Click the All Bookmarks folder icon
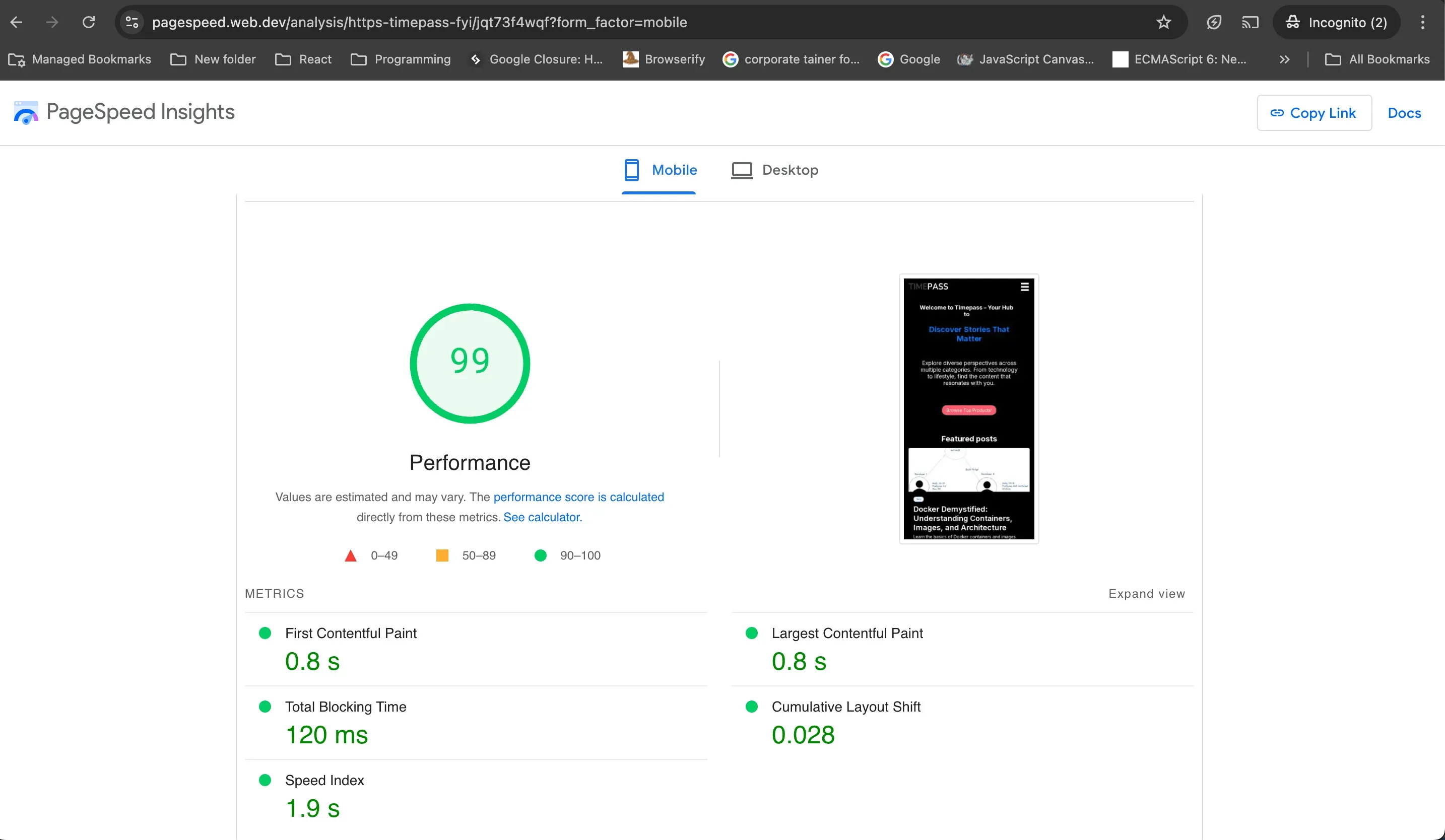 coord(1333,59)
